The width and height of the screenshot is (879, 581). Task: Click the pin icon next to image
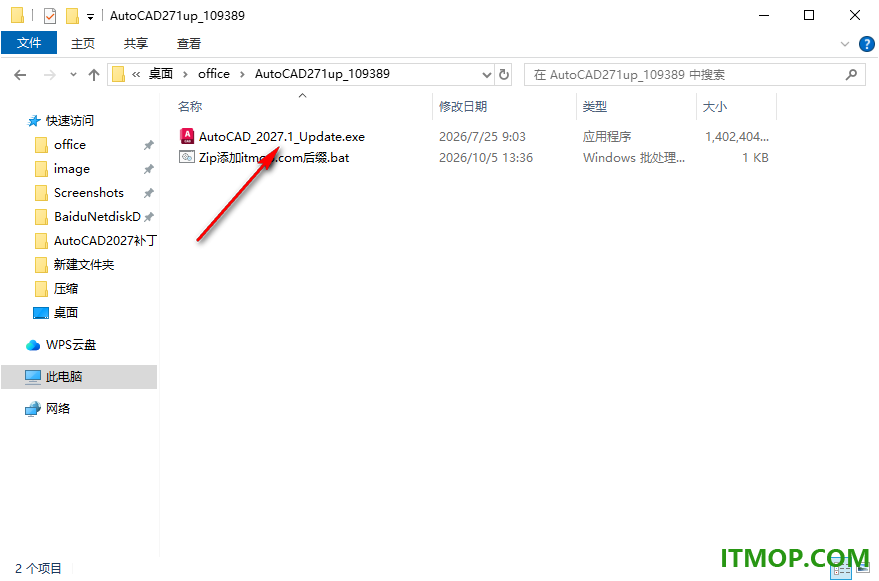pyautogui.click(x=149, y=169)
